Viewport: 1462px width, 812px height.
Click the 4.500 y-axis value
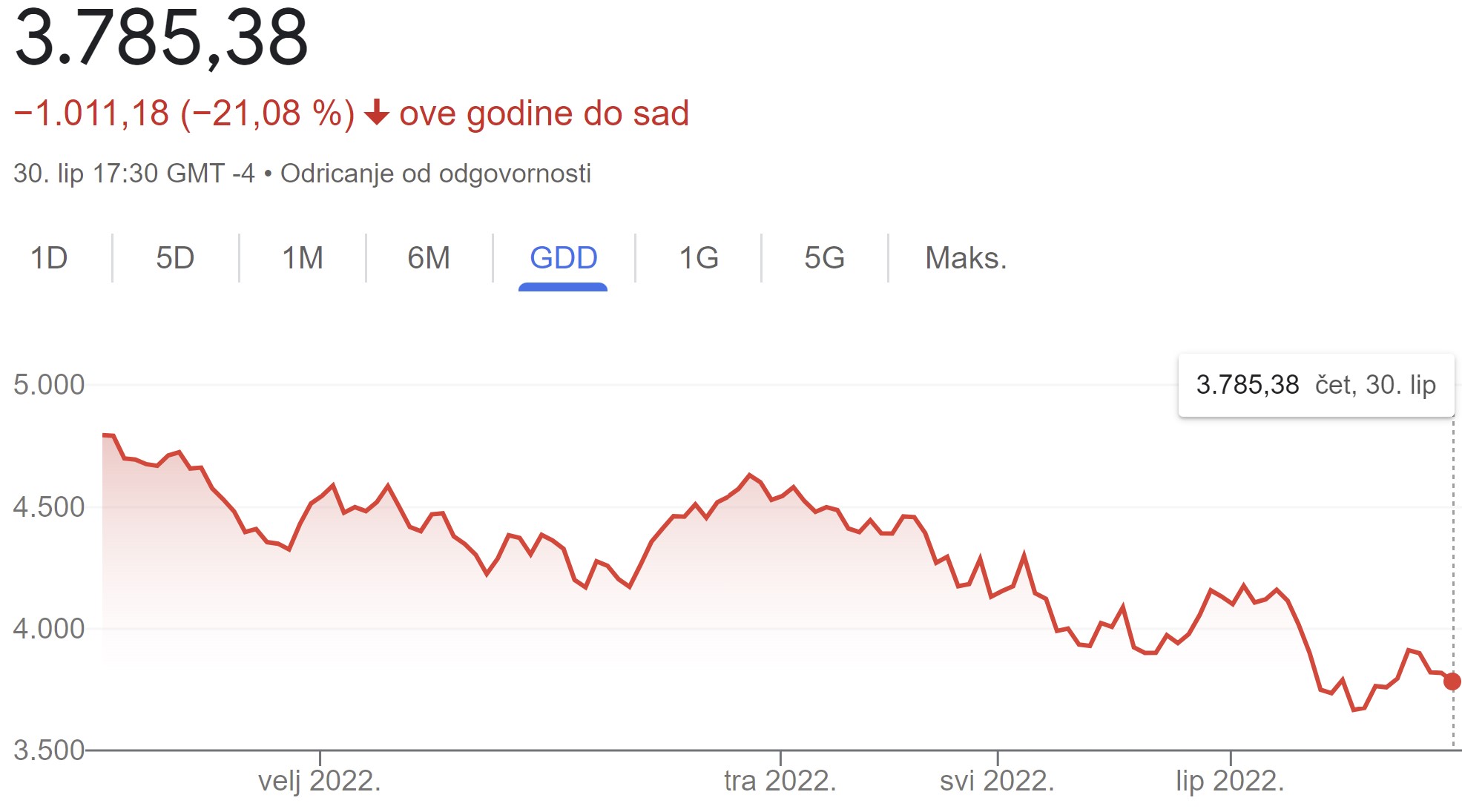(49, 507)
